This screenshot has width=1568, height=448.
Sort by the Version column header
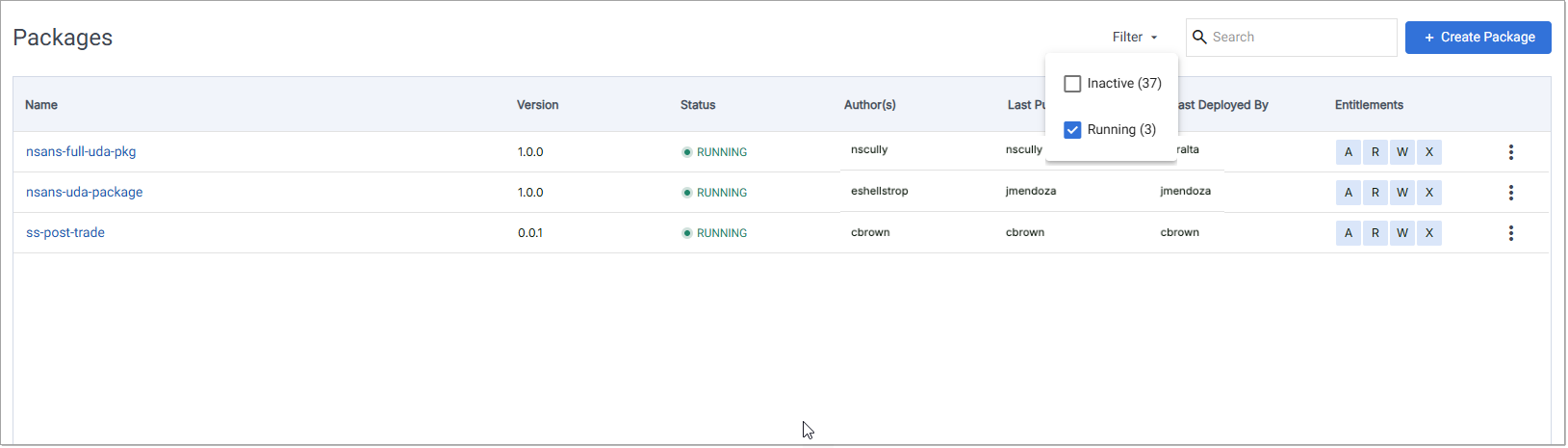[537, 105]
